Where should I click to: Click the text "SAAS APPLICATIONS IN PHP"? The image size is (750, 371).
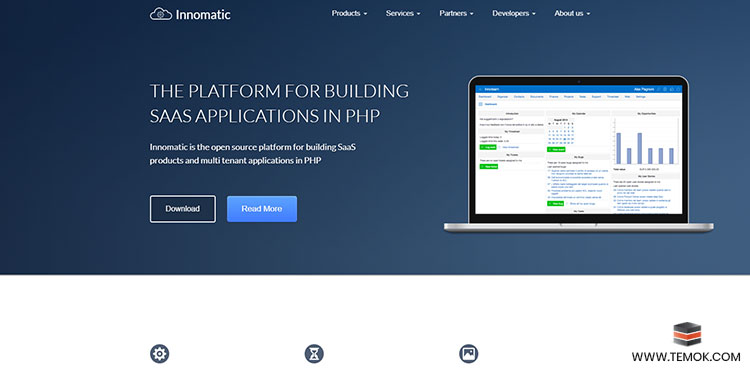265,116
